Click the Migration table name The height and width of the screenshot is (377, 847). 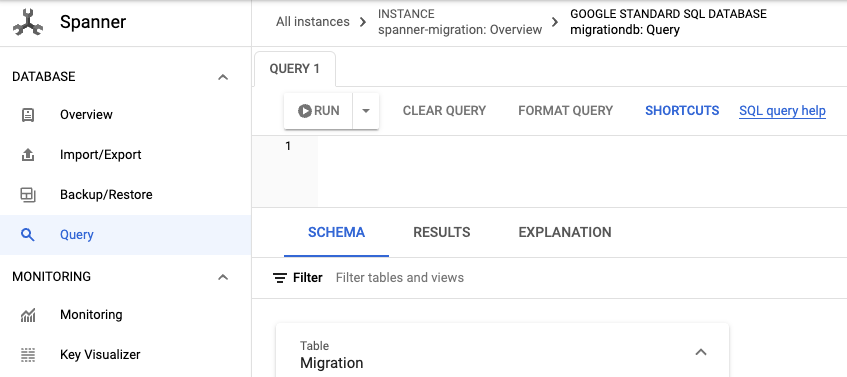[332, 362]
